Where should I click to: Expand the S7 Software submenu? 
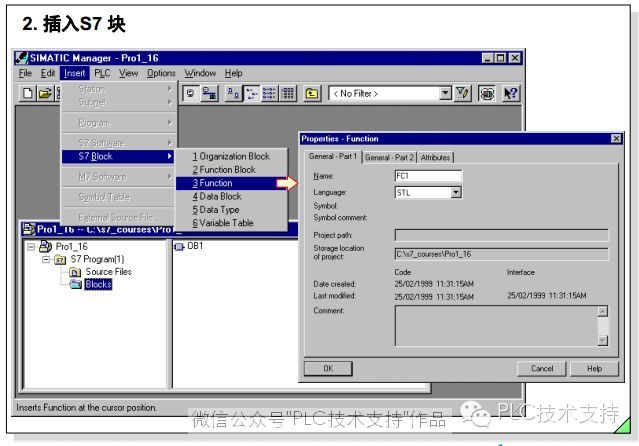click(170, 143)
